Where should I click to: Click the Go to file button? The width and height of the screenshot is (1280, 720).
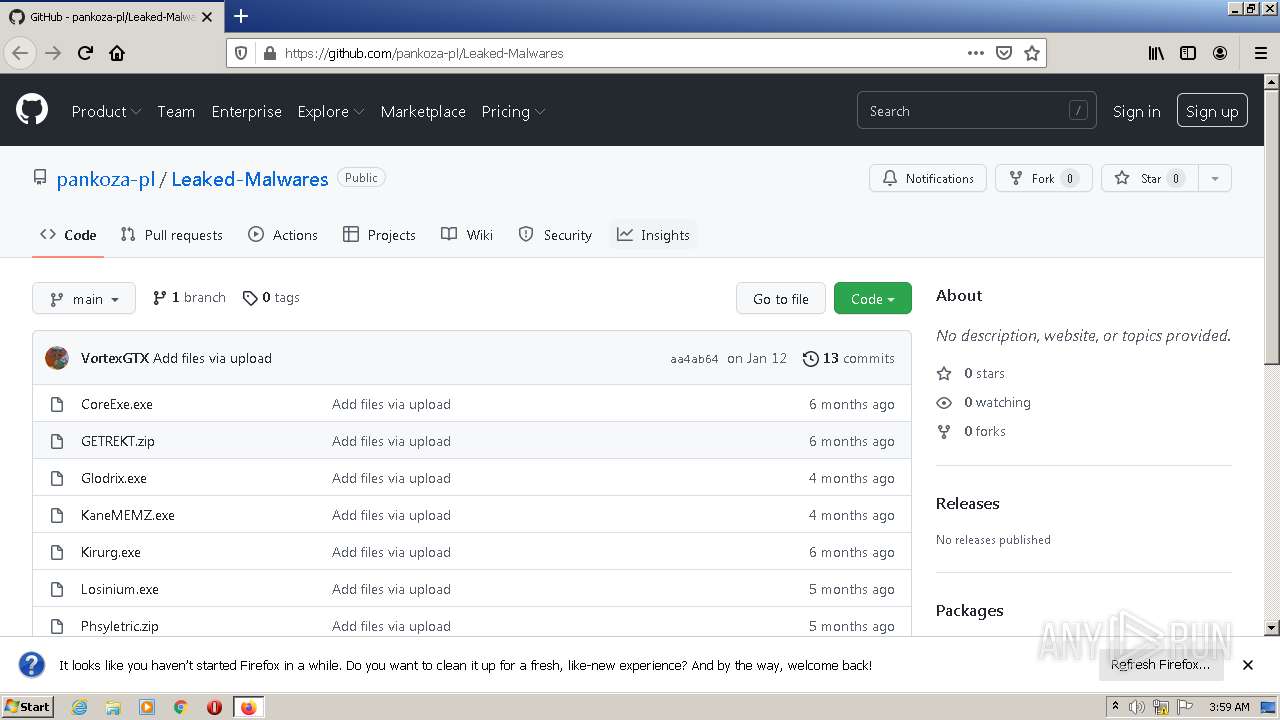[x=781, y=298]
